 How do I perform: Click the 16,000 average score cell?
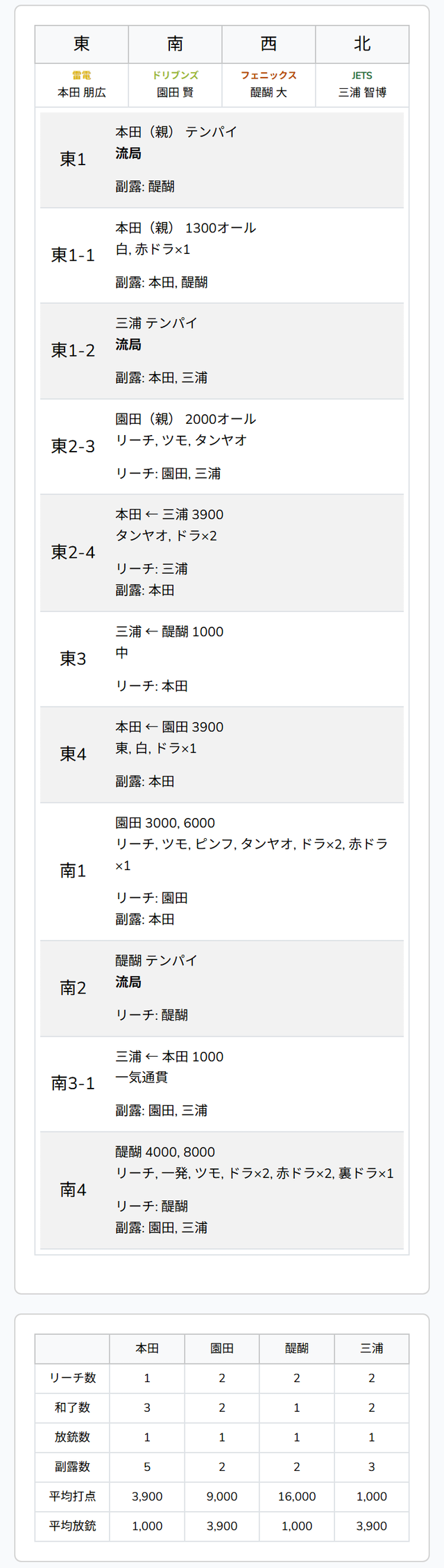pyautogui.click(x=297, y=1496)
